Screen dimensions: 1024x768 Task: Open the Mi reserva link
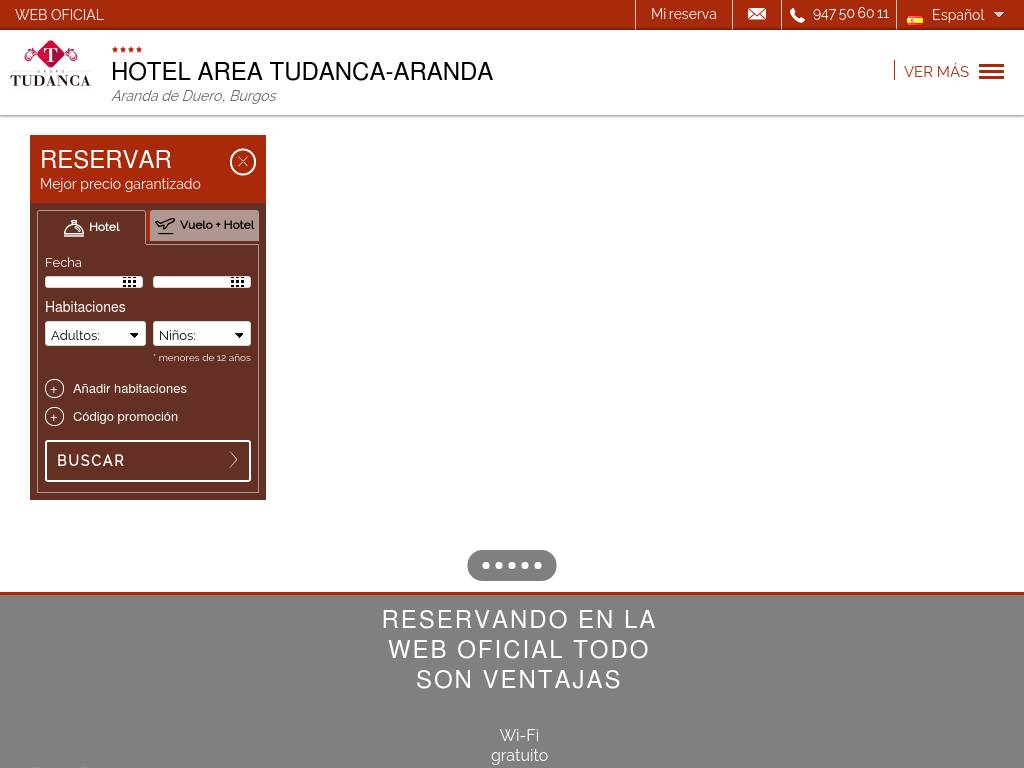tap(683, 14)
